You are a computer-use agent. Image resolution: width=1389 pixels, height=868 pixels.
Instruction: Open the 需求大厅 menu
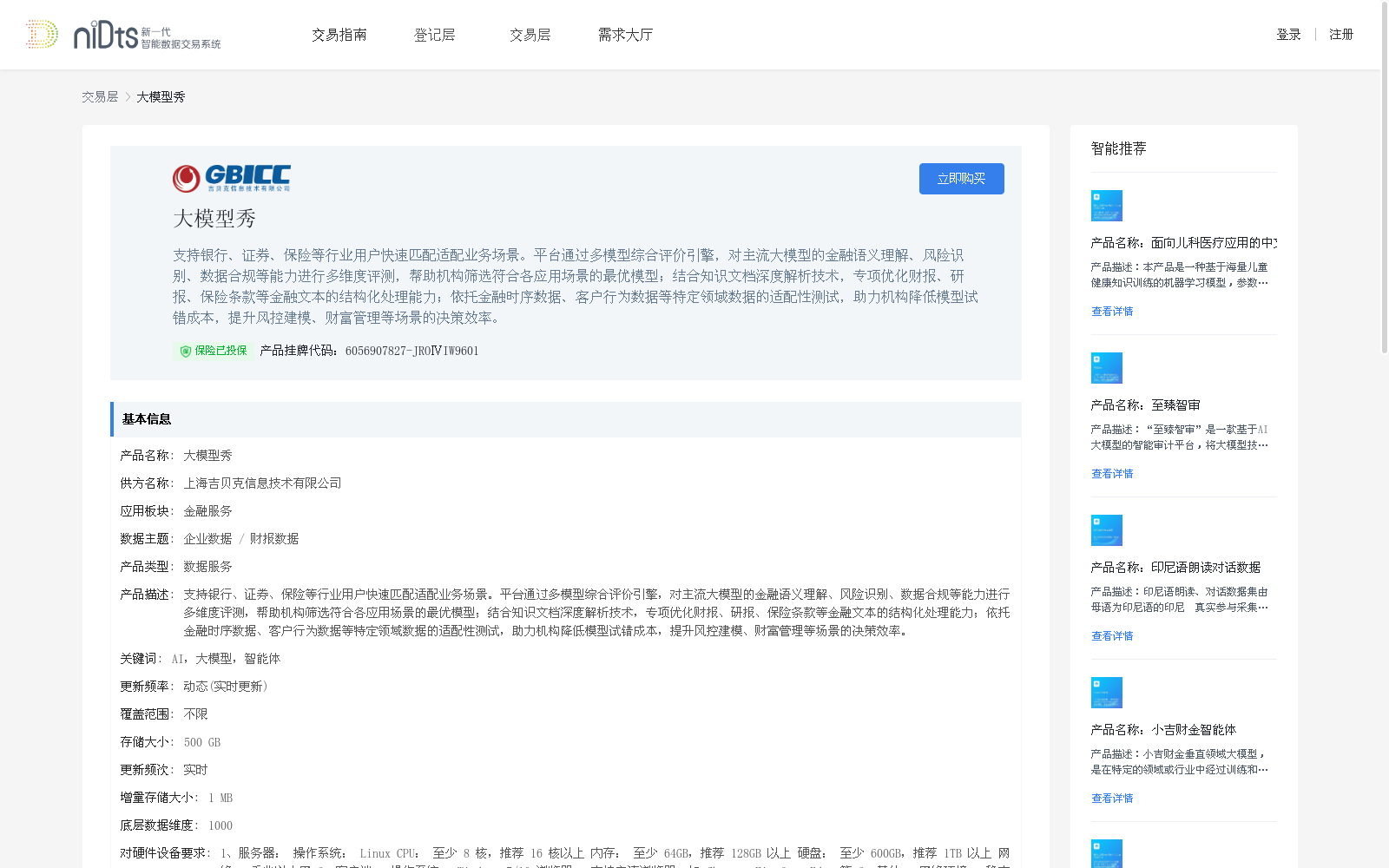(626, 35)
